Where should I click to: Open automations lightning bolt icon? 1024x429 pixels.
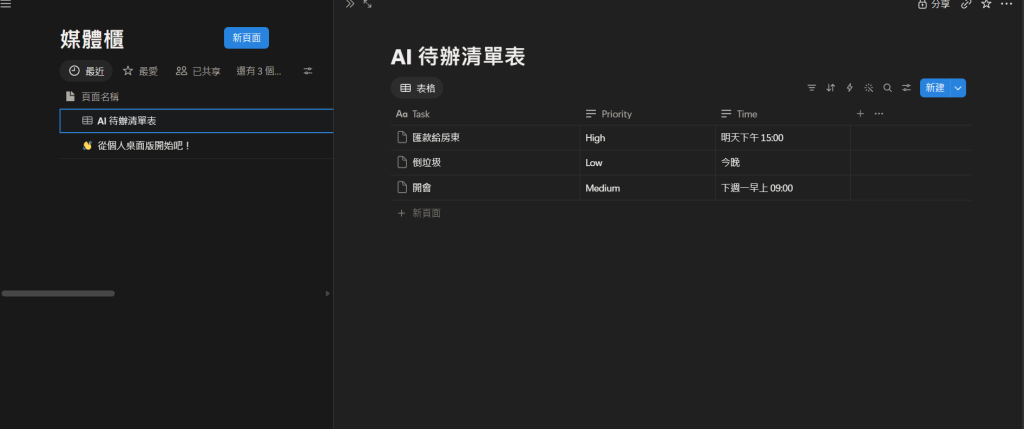click(850, 87)
